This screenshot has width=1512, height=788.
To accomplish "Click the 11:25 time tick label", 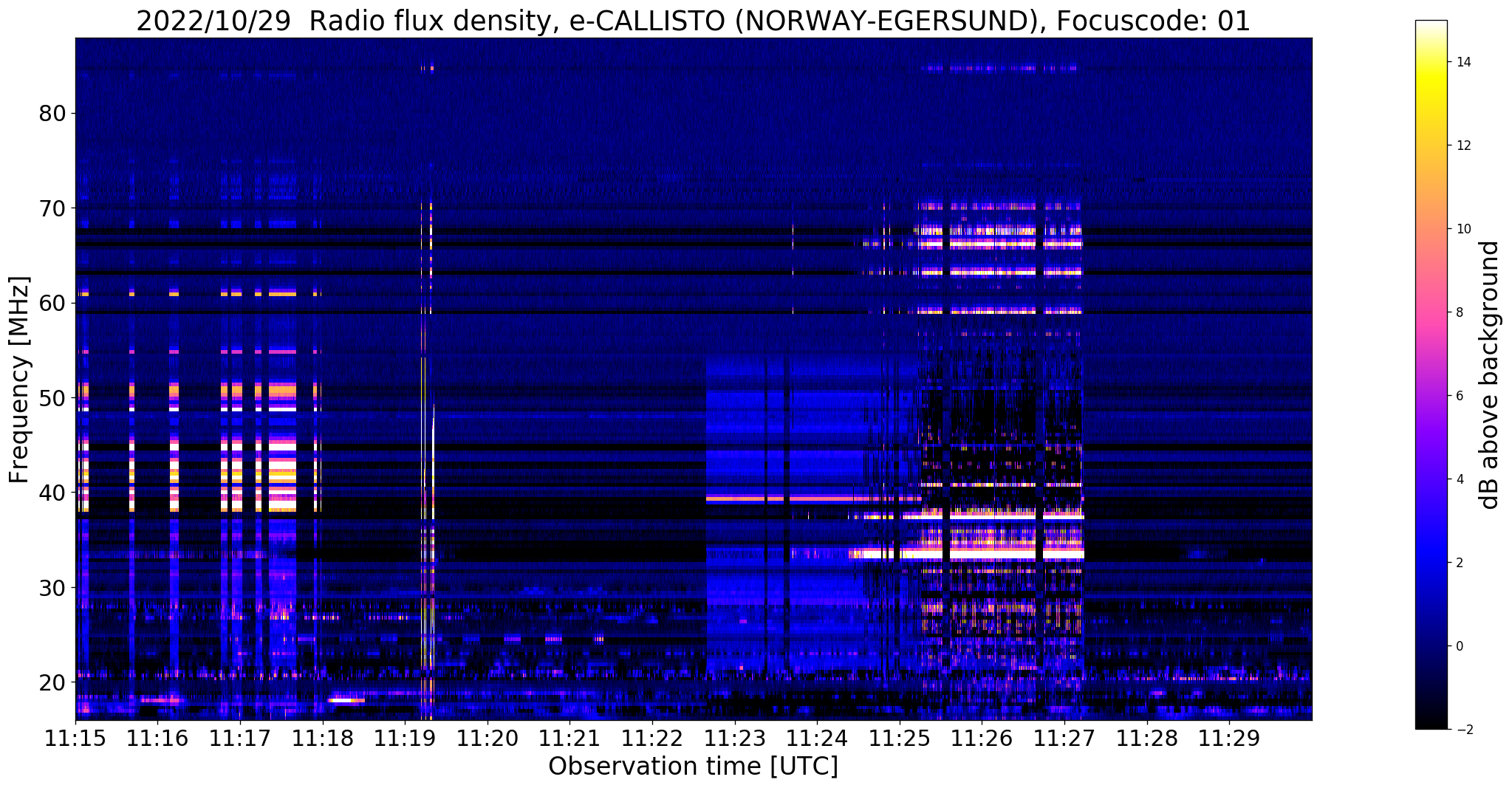I will (x=899, y=739).
